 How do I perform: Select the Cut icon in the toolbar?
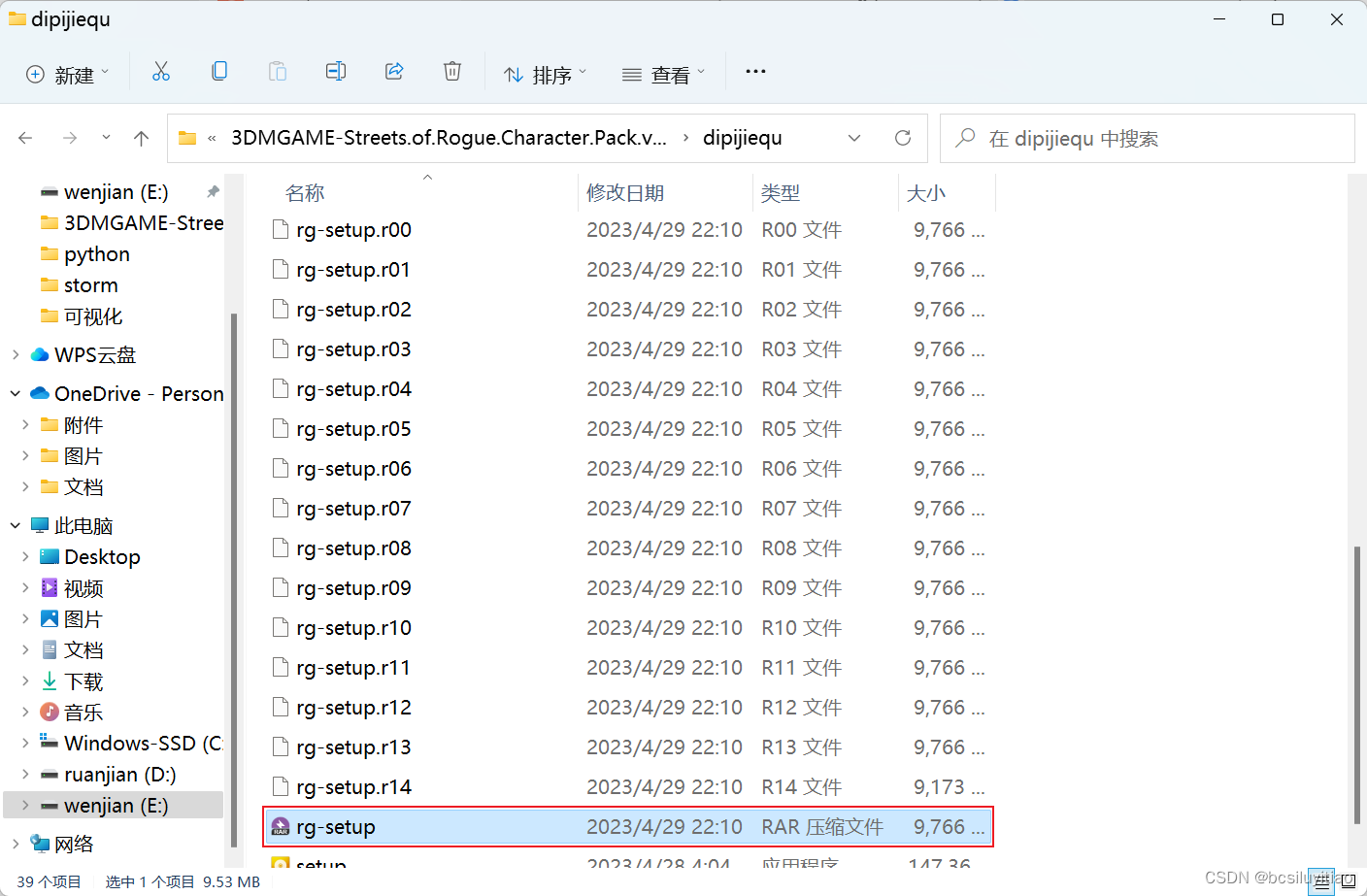click(x=161, y=71)
